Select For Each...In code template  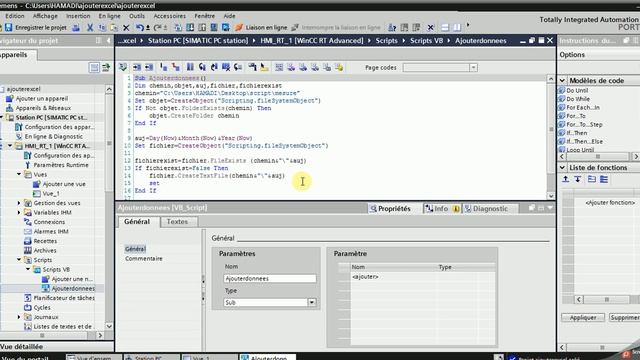(583, 107)
